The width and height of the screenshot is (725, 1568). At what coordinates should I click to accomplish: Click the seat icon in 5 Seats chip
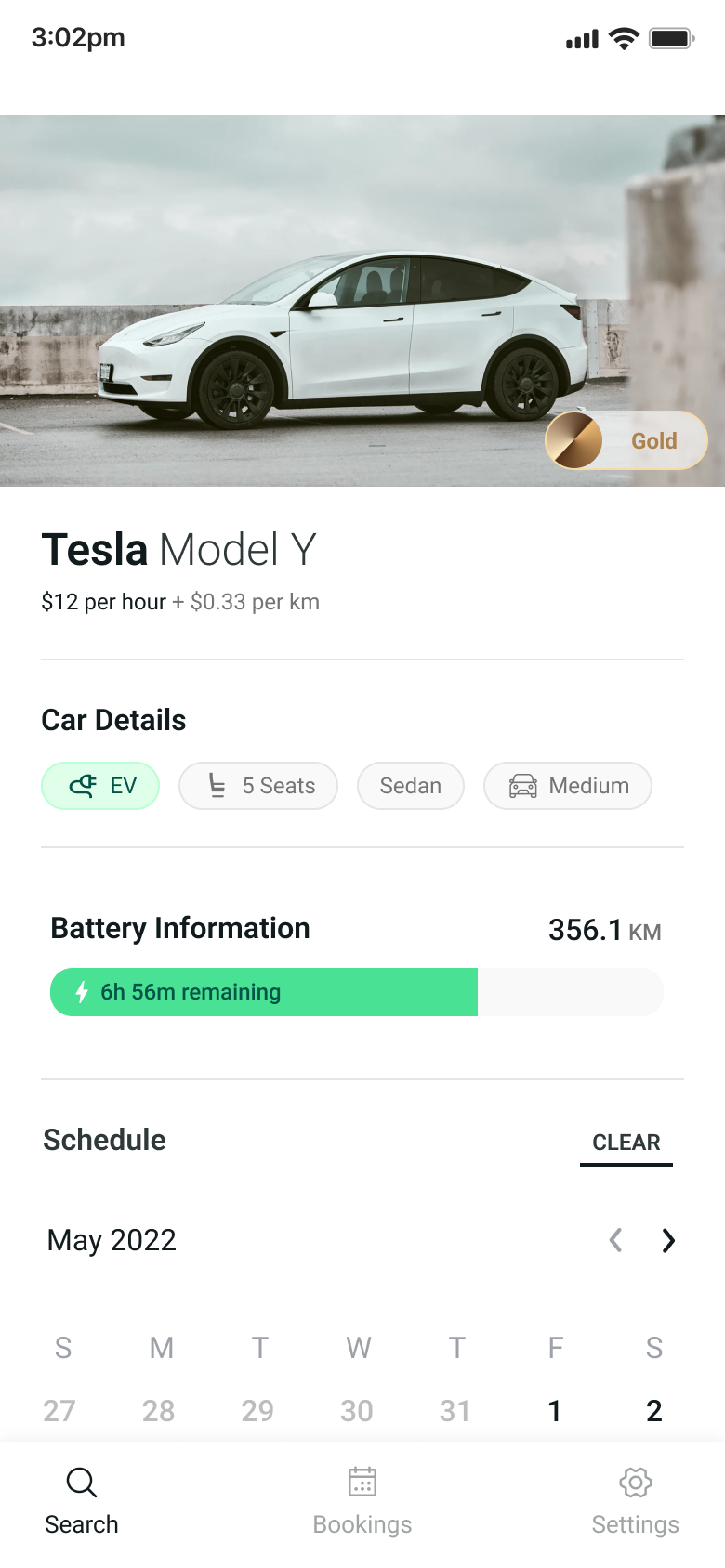217,786
